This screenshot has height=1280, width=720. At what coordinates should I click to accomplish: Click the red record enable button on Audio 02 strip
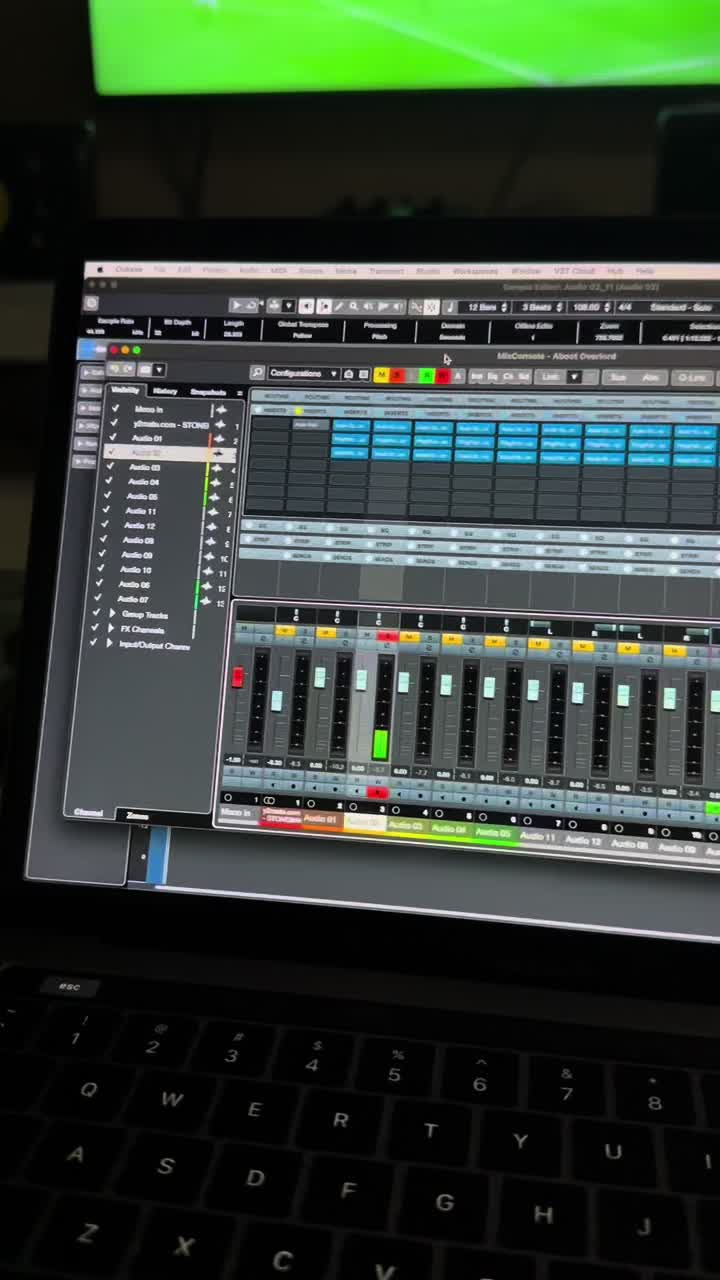tap(377, 792)
